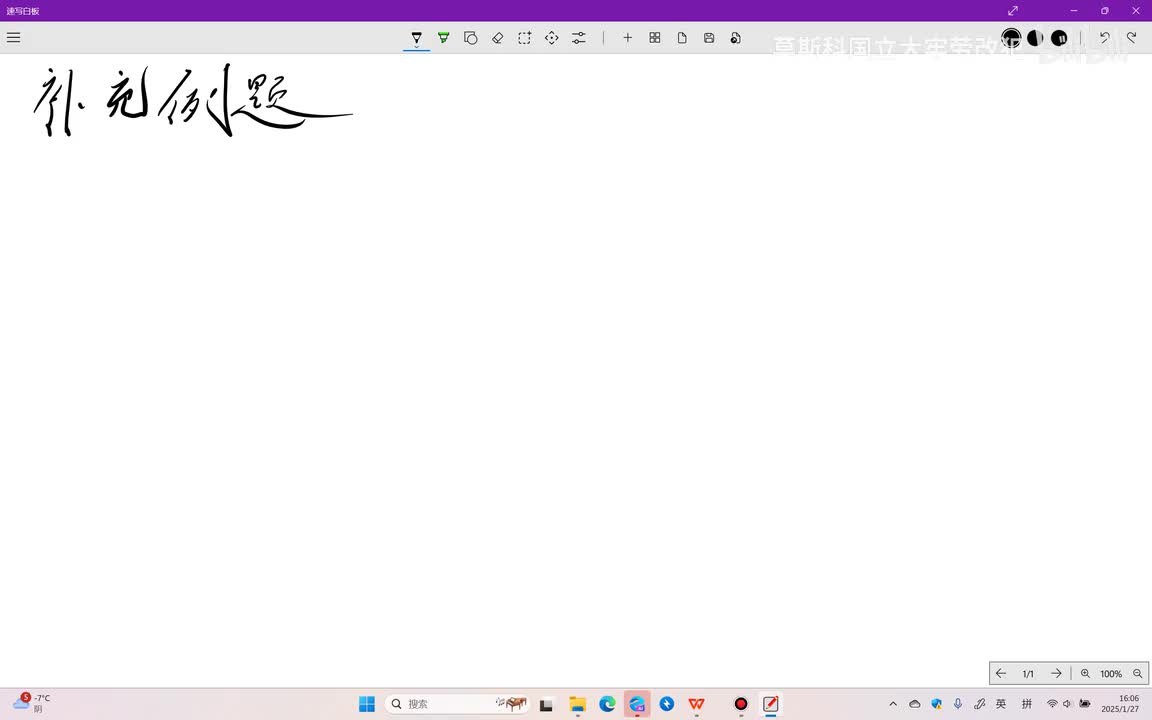
Task: Create a new blank document
Action: tap(682, 37)
